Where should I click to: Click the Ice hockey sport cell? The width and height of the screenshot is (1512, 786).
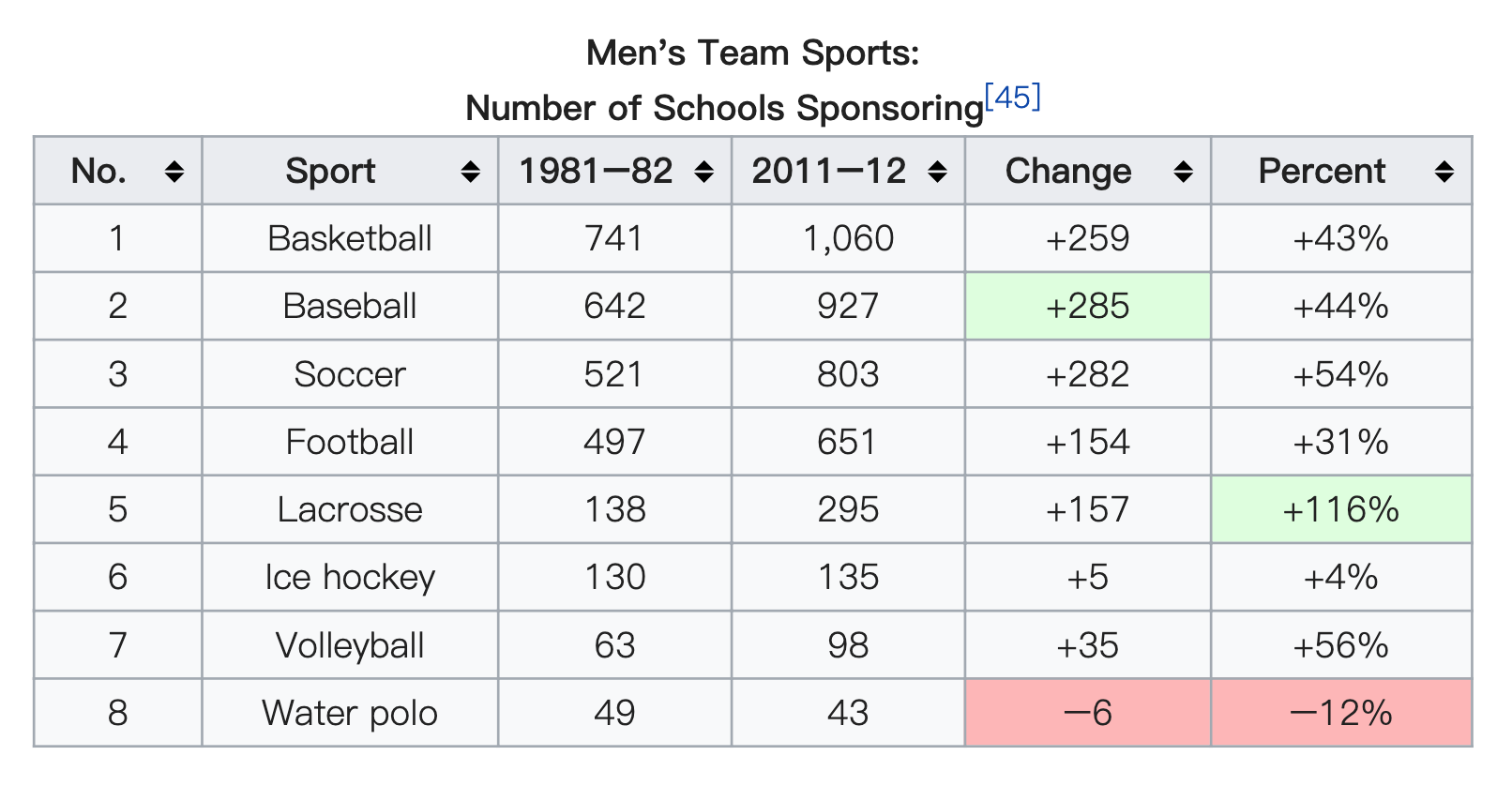[x=350, y=577]
